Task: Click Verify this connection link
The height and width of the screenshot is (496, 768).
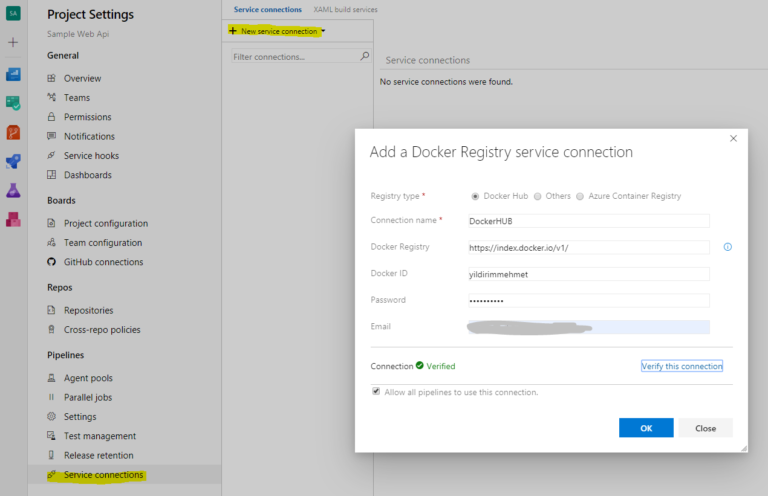Action: coord(681,366)
